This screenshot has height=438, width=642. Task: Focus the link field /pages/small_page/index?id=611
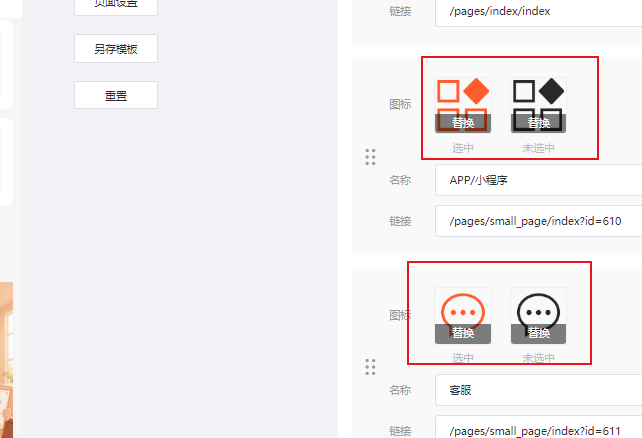point(538,427)
